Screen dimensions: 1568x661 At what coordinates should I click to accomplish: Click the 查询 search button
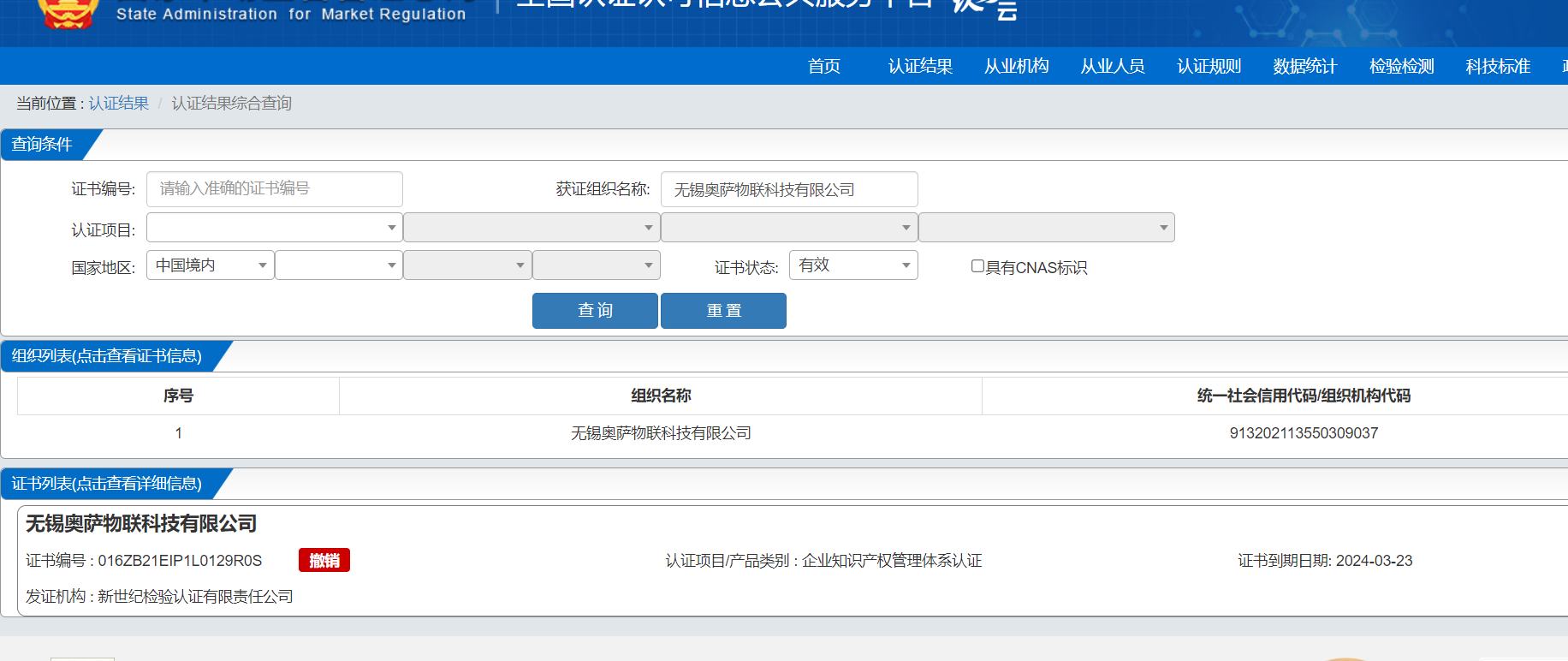point(595,311)
